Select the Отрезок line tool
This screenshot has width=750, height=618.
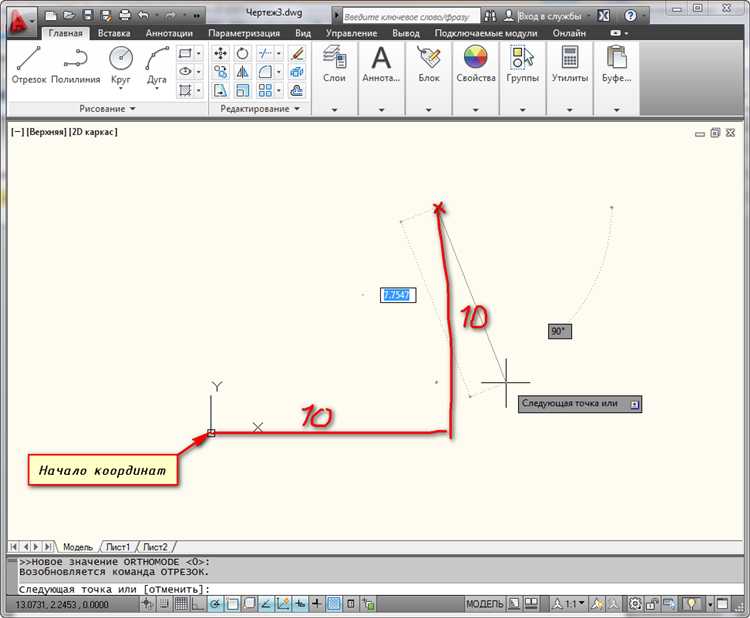[28, 65]
